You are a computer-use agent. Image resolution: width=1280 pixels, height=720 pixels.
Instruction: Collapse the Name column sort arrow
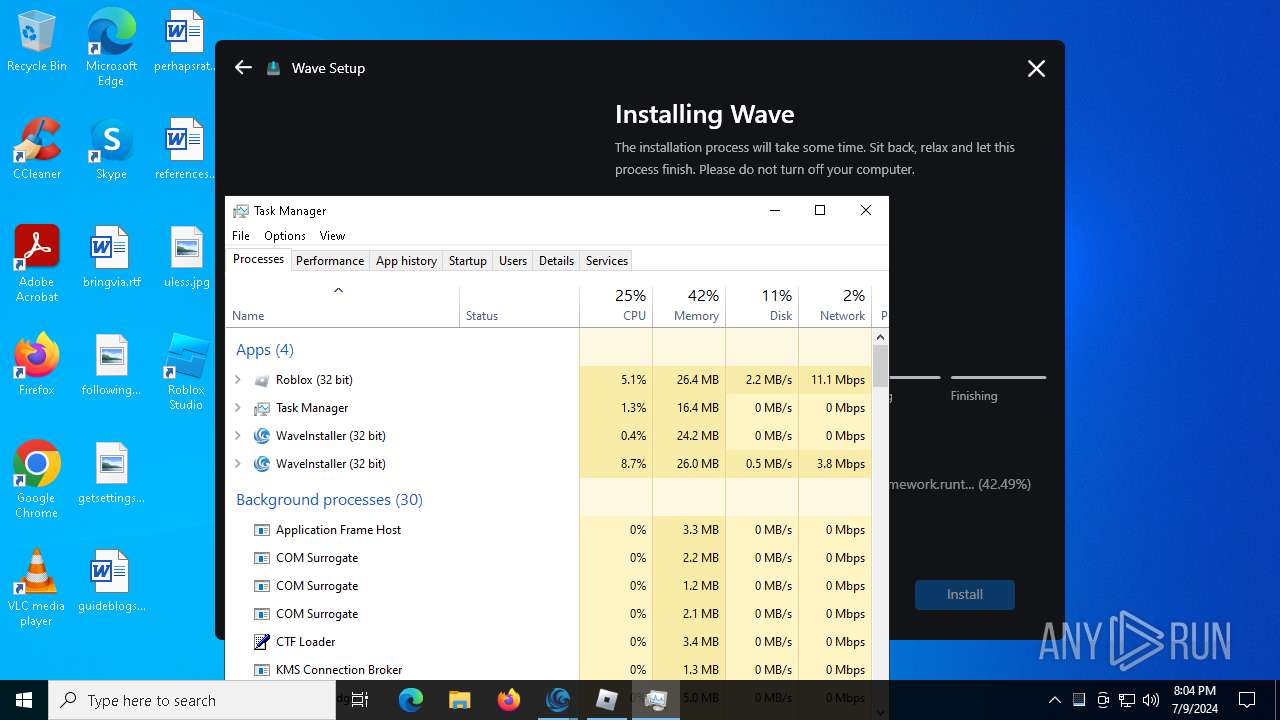click(x=338, y=290)
